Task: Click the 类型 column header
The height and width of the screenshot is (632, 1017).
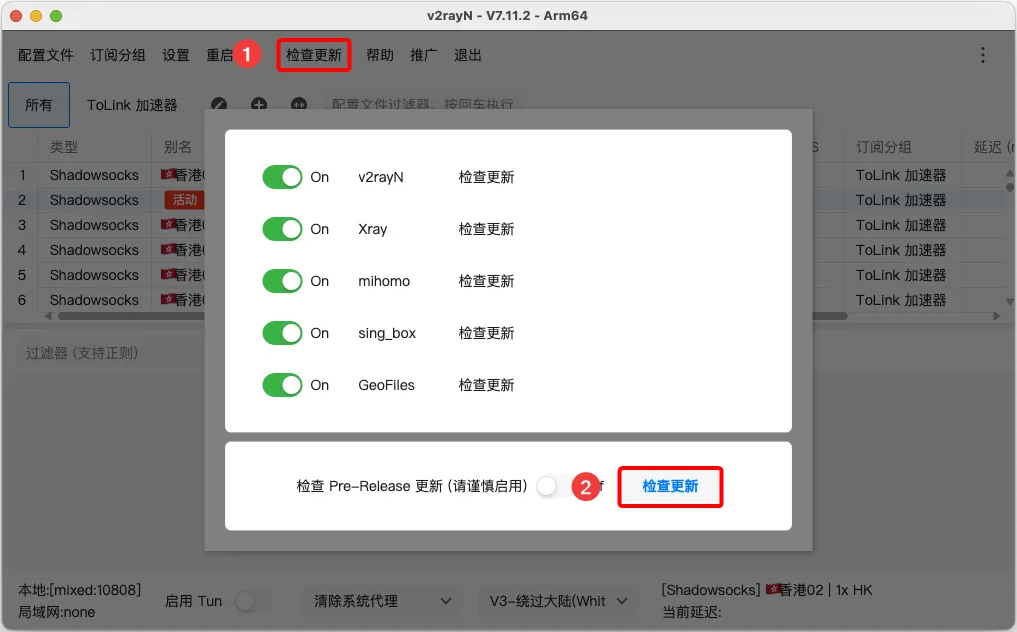Action: (64, 147)
